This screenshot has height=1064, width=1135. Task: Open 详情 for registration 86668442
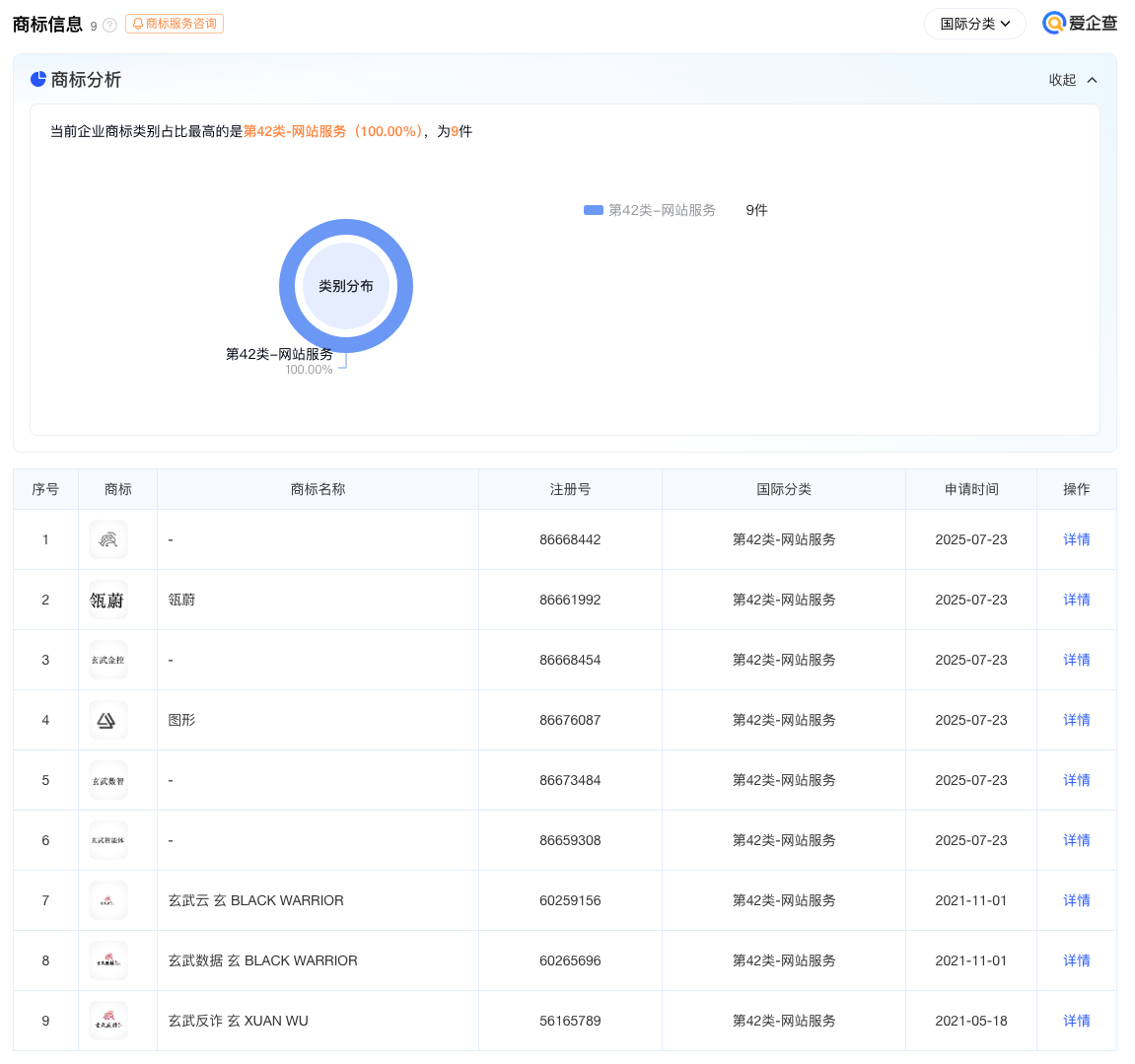click(x=1076, y=539)
